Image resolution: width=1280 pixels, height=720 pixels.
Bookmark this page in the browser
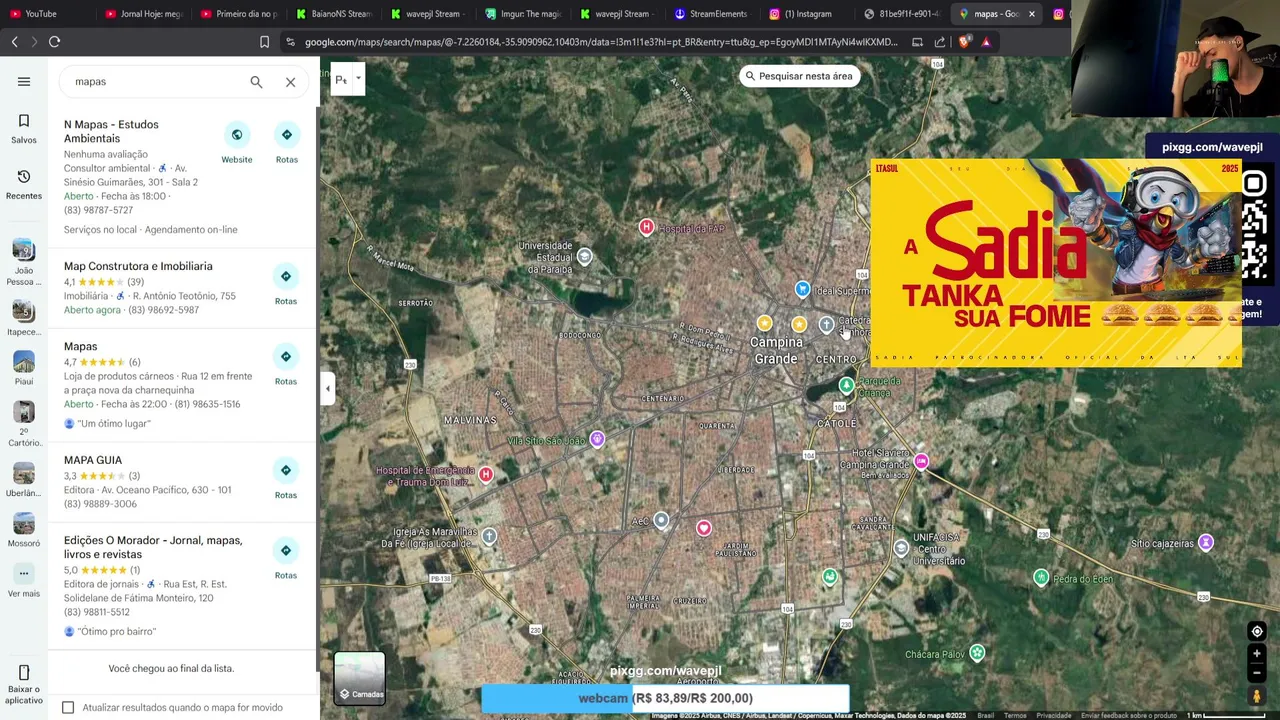(x=264, y=42)
